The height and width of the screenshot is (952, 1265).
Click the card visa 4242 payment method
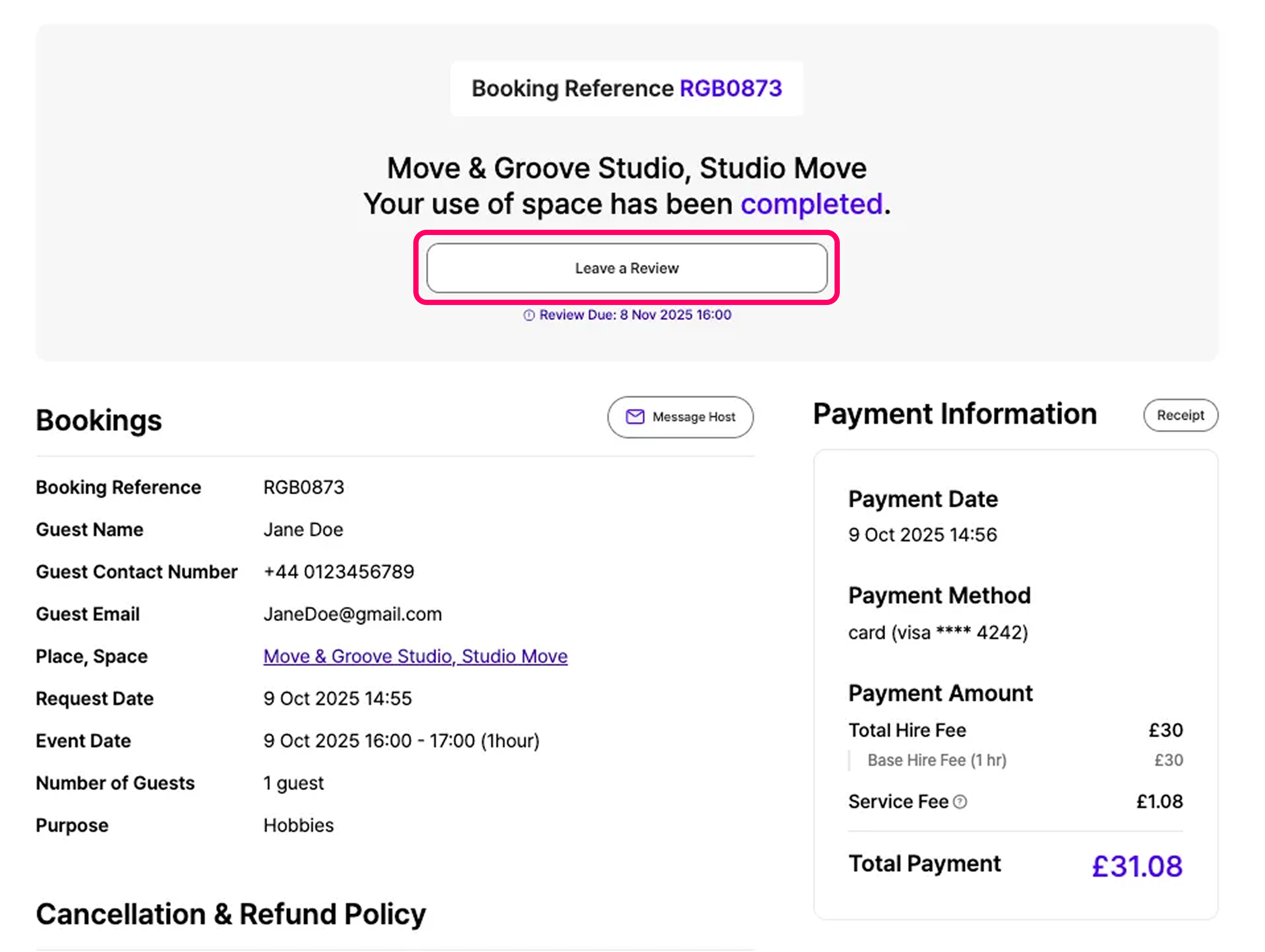(x=938, y=633)
